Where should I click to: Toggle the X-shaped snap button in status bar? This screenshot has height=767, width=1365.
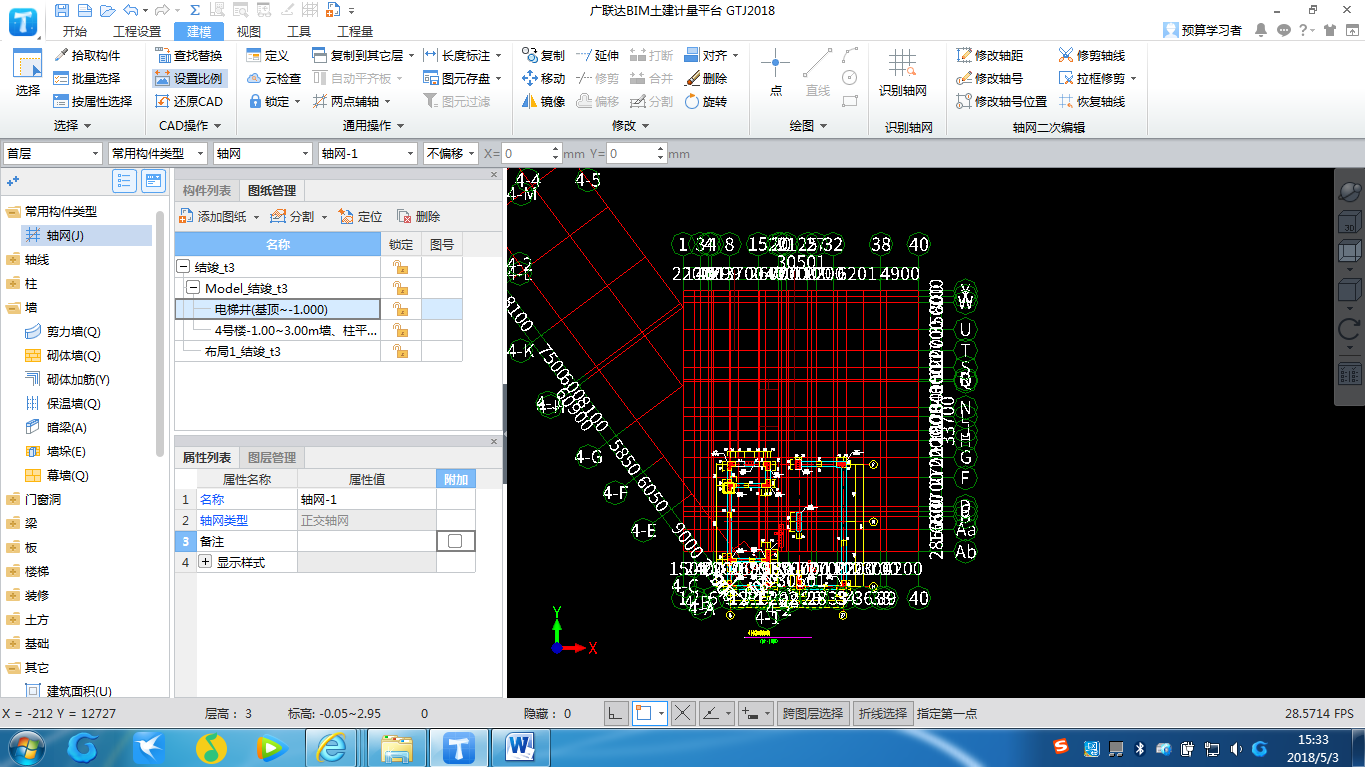pyautogui.click(x=683, y=713)
